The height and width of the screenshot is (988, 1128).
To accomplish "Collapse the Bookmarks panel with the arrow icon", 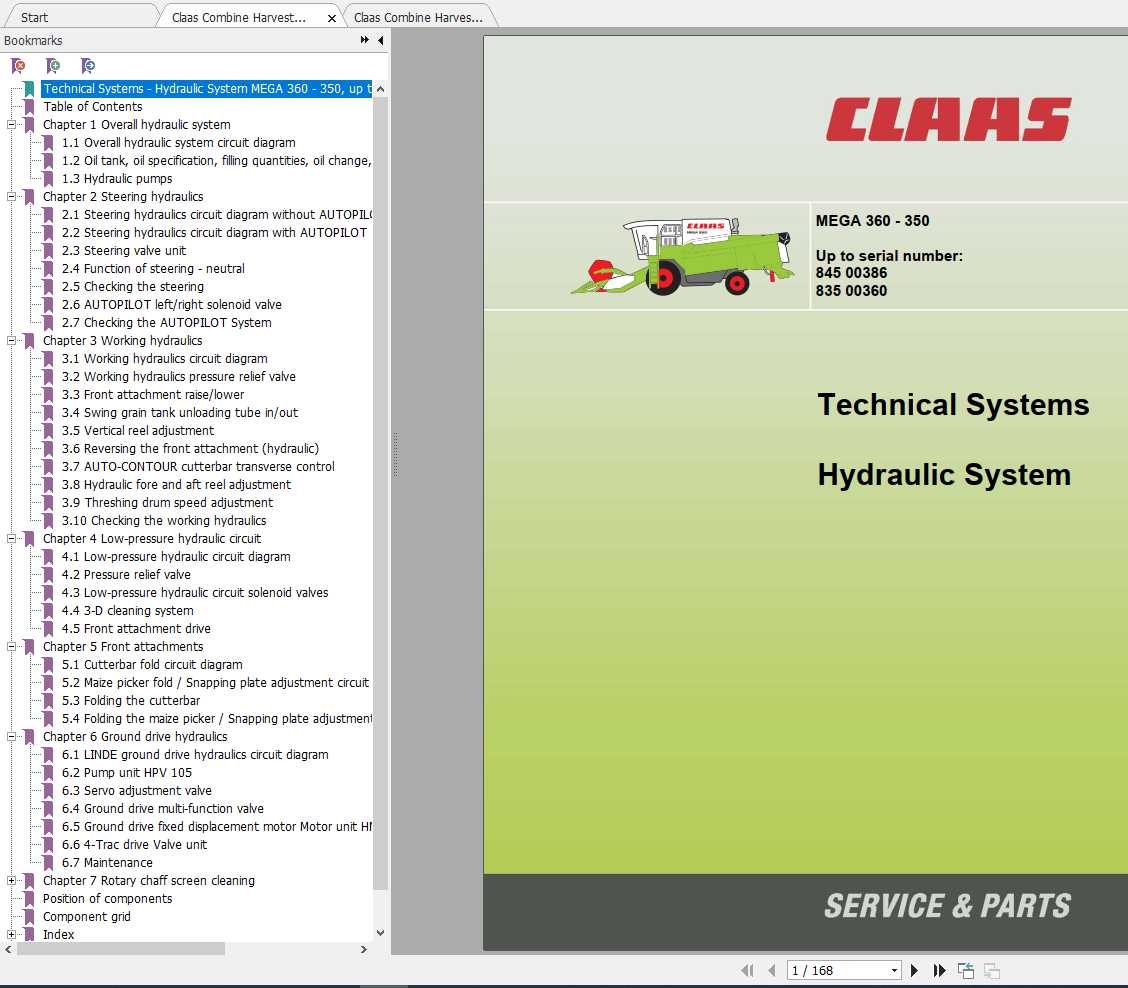I will 380,40.
